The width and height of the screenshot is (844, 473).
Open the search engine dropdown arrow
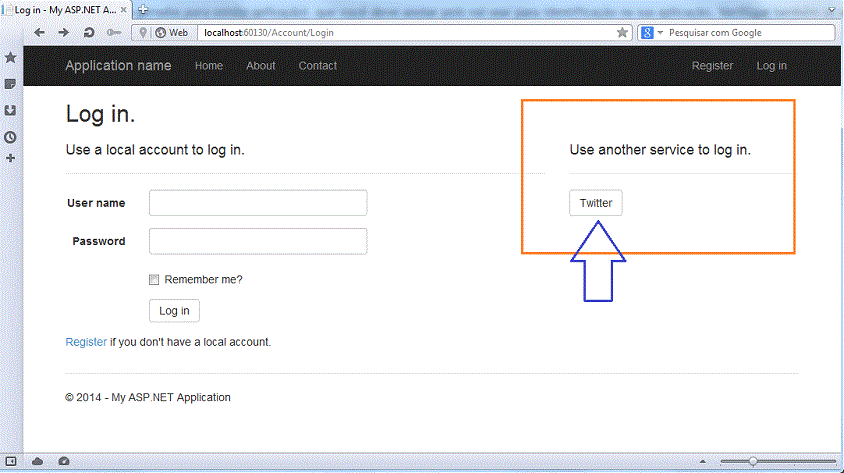pyautogui.click(x=660, y=33)
